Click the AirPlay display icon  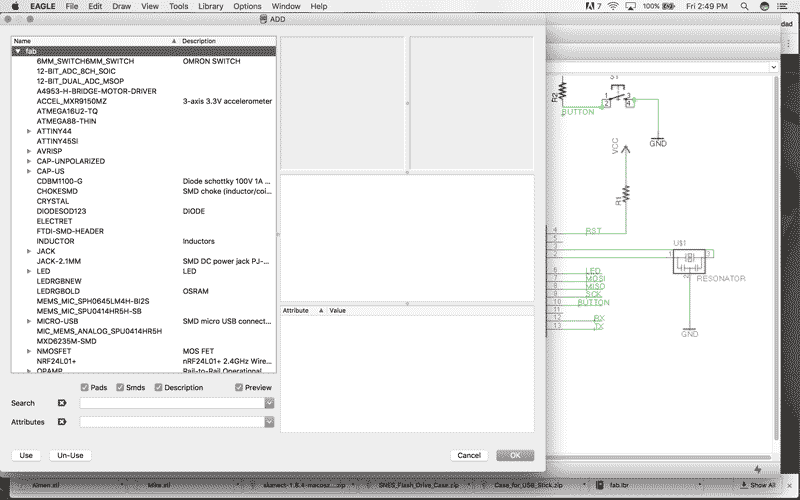click(631, 6)
